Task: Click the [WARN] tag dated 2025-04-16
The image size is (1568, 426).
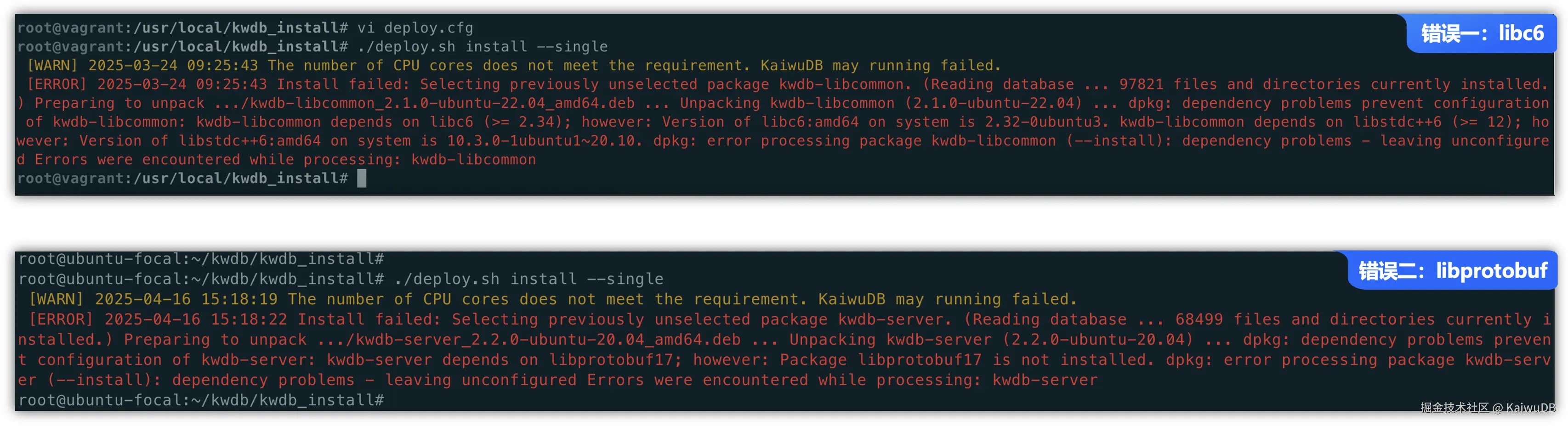Action: click(56, 299)
